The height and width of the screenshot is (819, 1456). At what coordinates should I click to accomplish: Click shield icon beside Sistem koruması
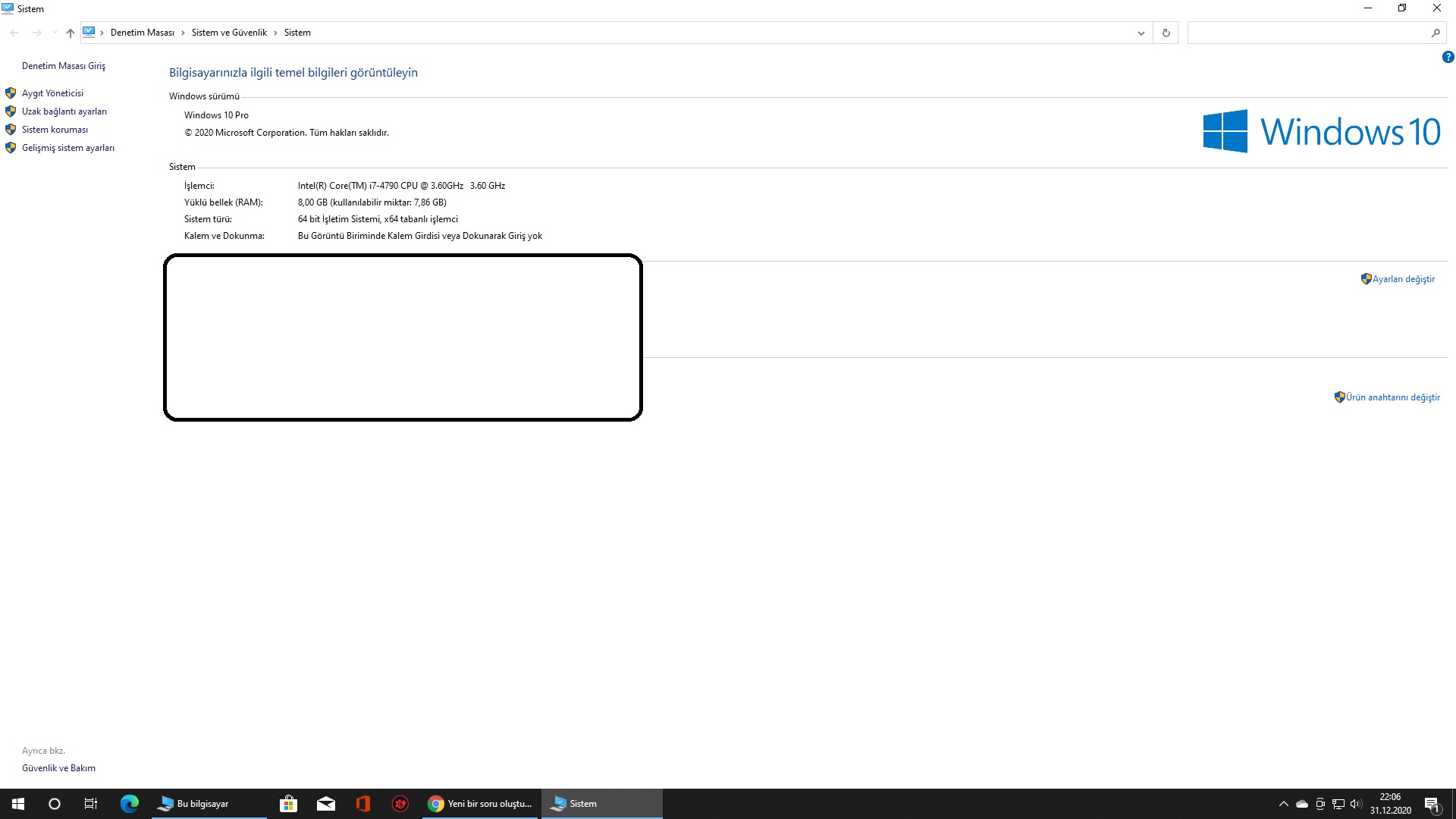(x=11, y=130)
